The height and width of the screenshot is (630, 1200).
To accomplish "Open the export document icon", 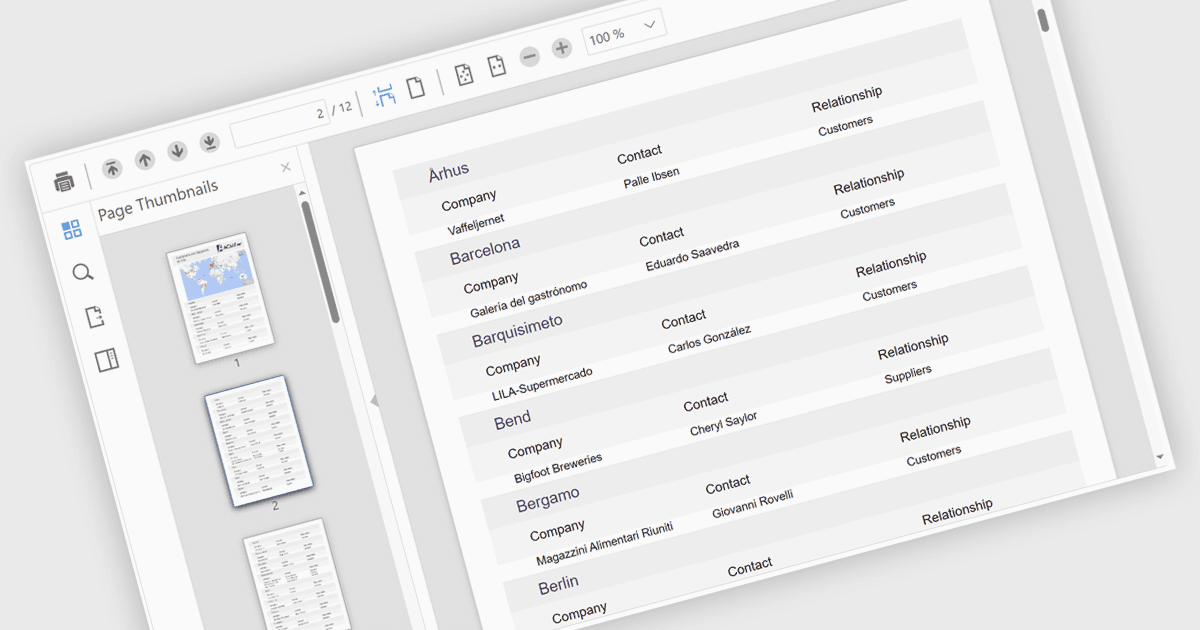I will pyautogui.click(x=95, y=317).
